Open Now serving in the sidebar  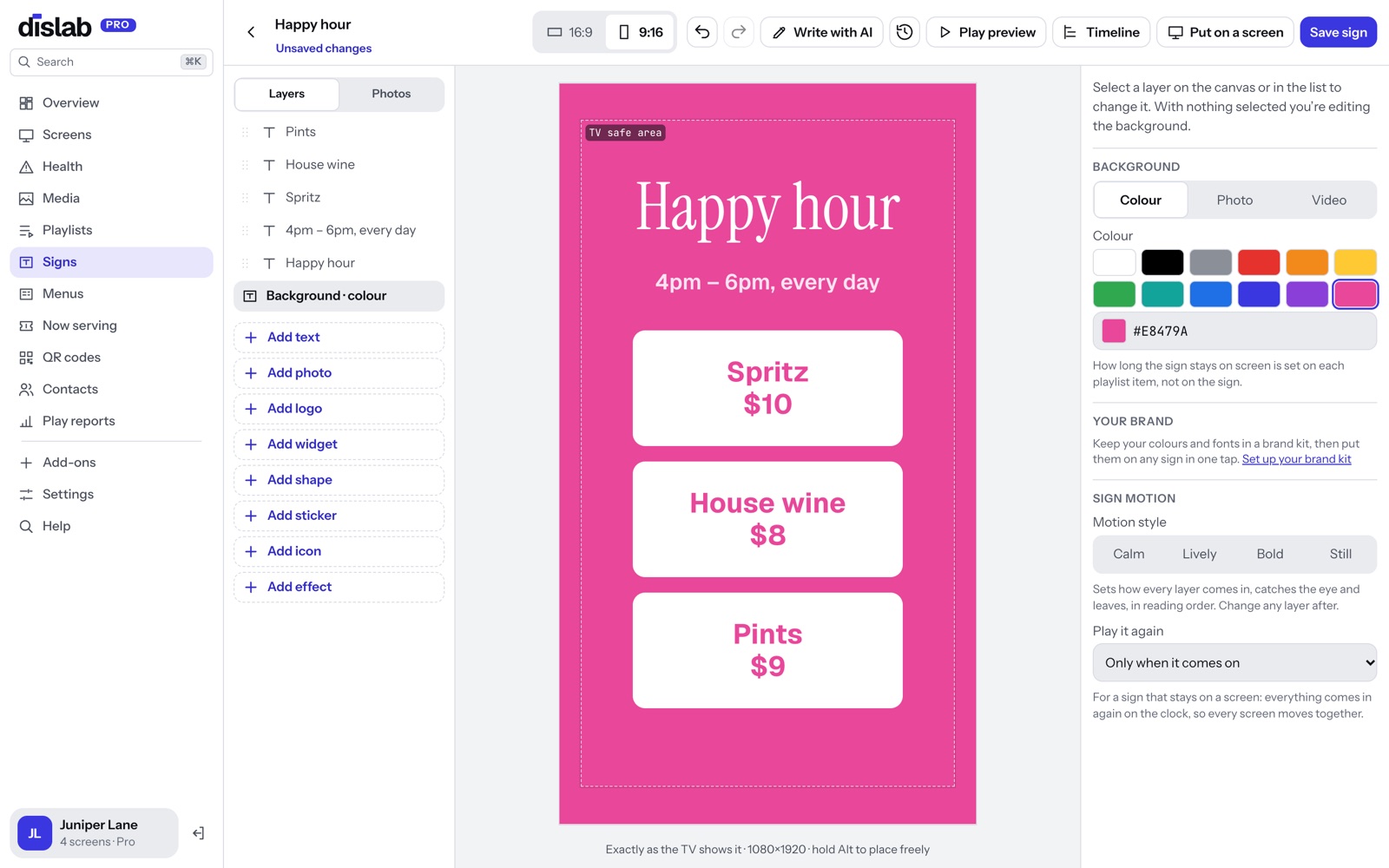coord(111,325)
